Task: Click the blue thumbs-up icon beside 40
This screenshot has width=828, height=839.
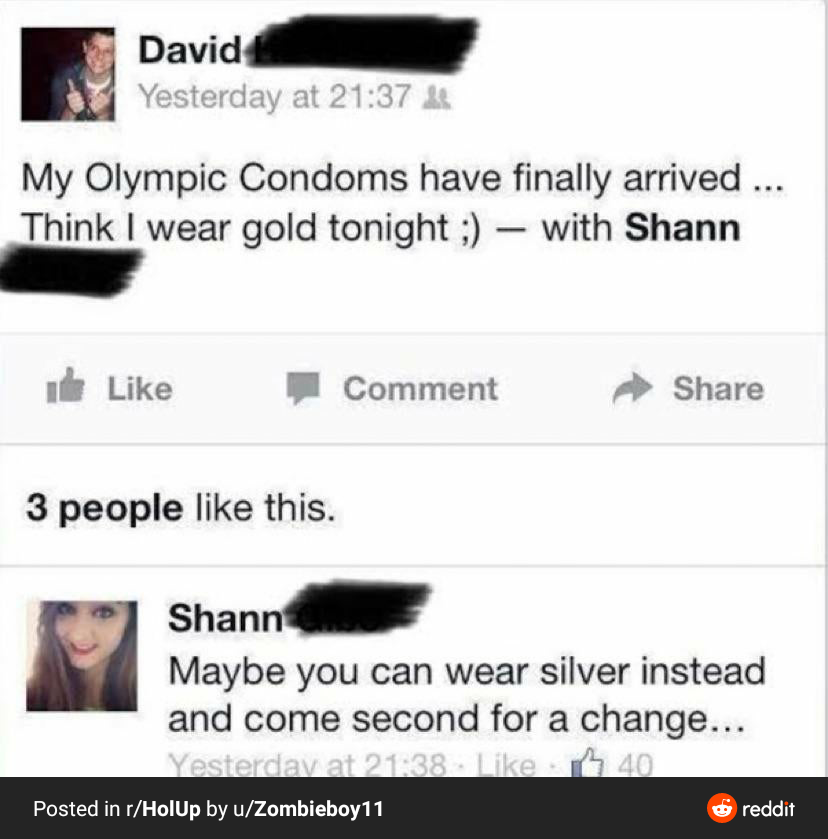Action: (x=587, y=762)
